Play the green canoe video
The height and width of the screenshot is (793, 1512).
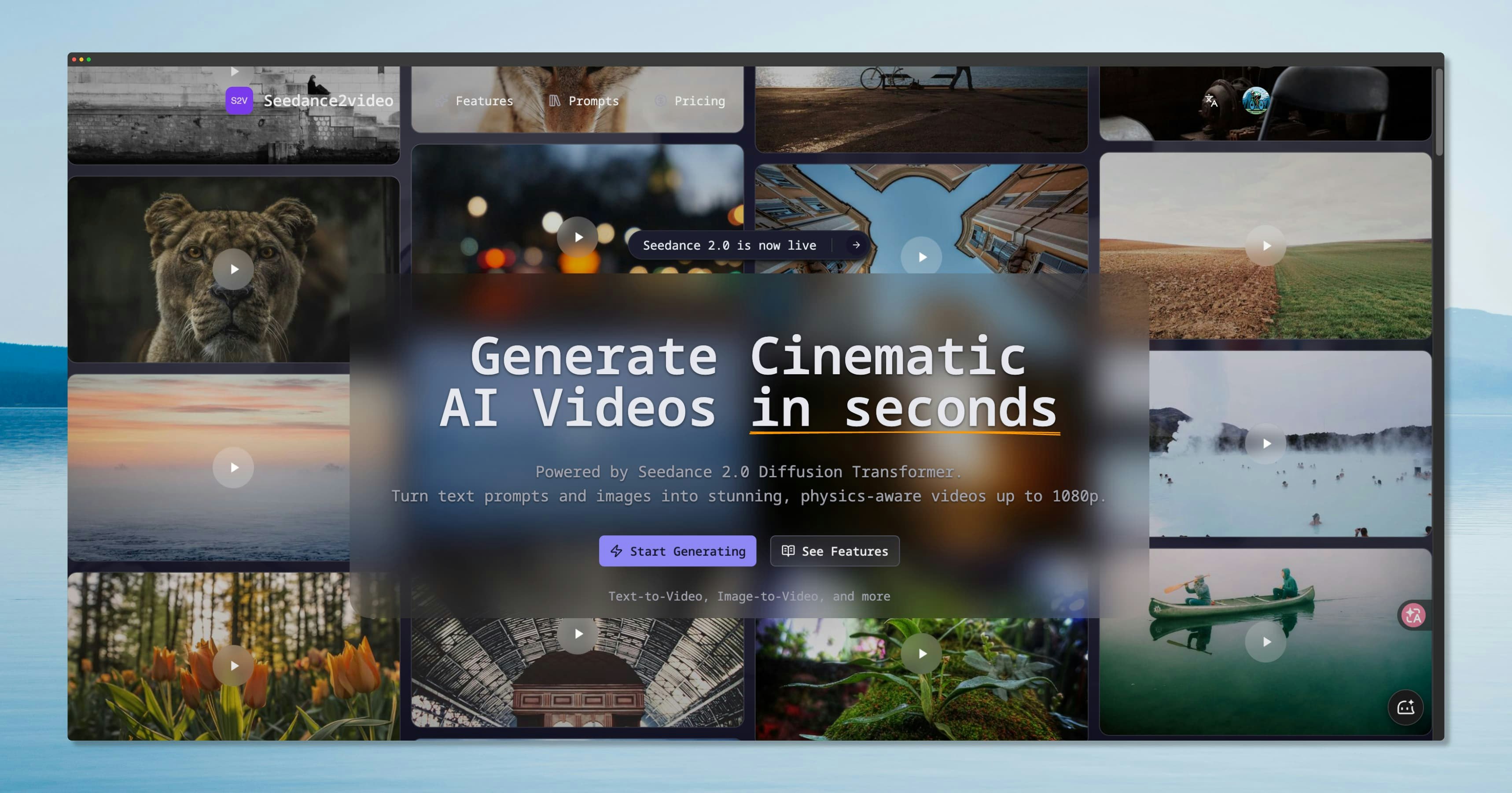1266,642
